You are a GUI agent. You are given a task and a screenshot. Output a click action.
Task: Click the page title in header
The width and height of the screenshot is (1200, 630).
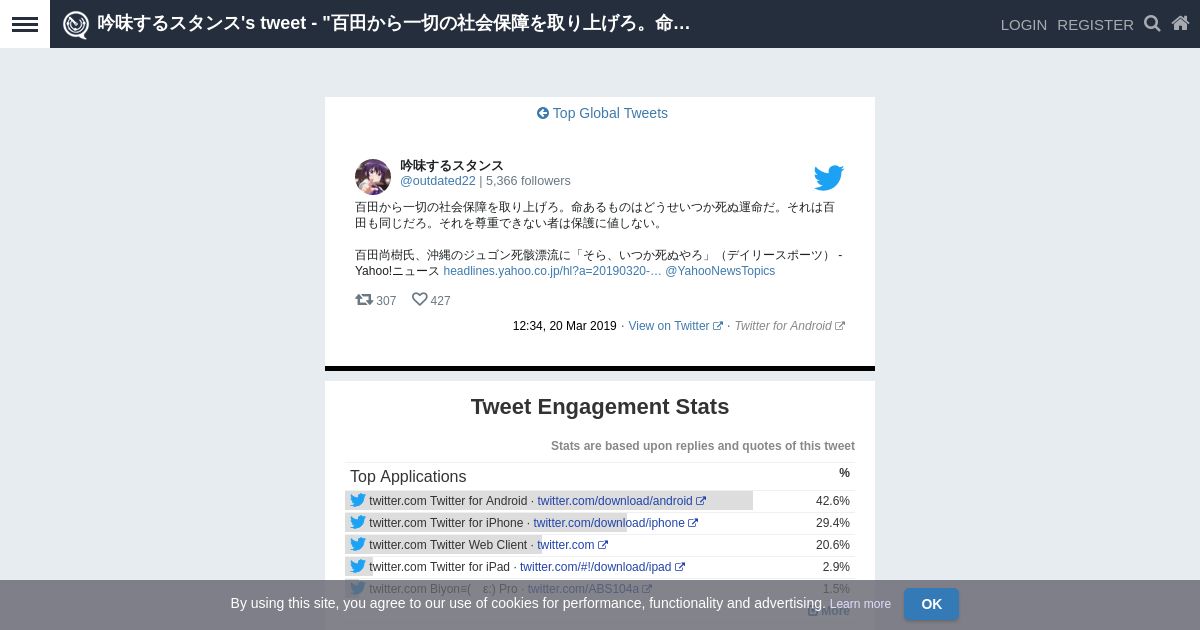(x=394, y=23)
